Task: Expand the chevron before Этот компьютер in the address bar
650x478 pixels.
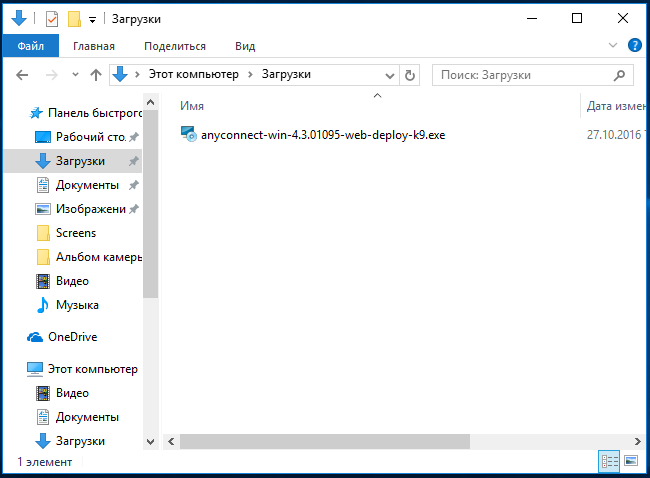Action: click(137, 75)
